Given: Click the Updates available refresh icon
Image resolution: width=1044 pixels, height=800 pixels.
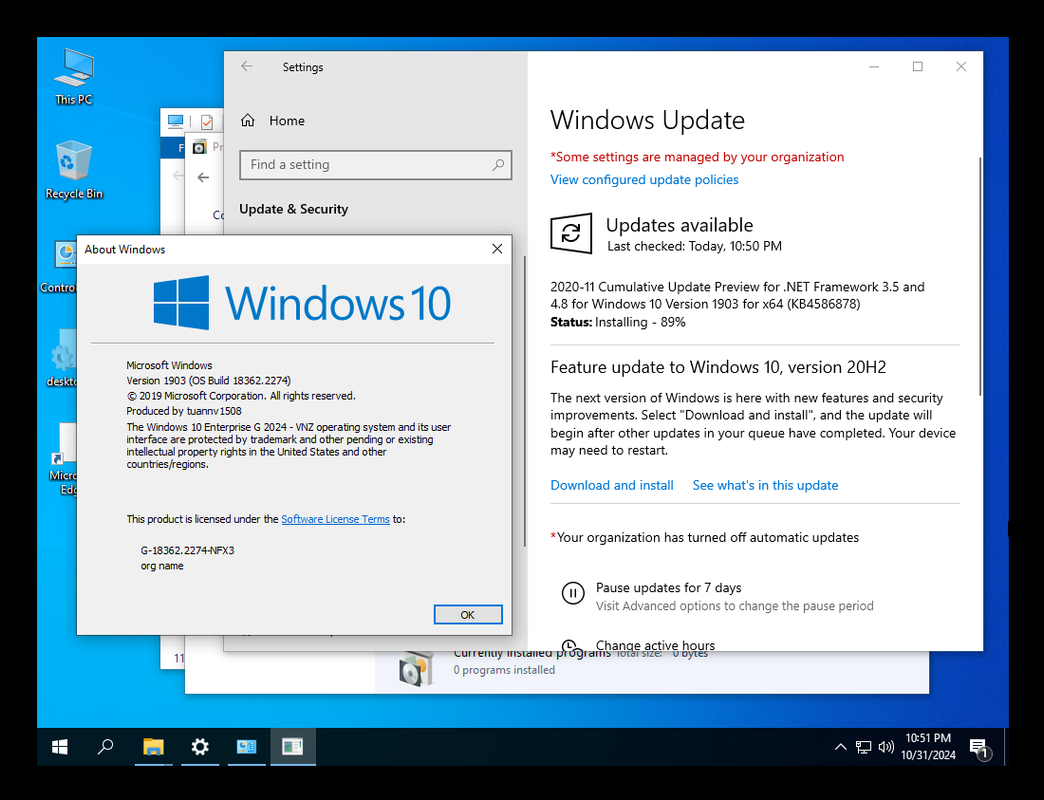Looking at the screenshot, I should point(571,233).
